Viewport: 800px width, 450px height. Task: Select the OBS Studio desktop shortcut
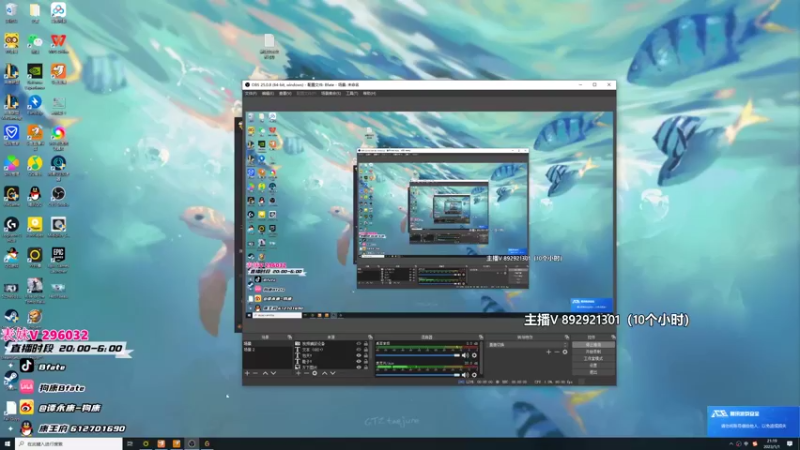pyautogui.click(x=58, y=196)
